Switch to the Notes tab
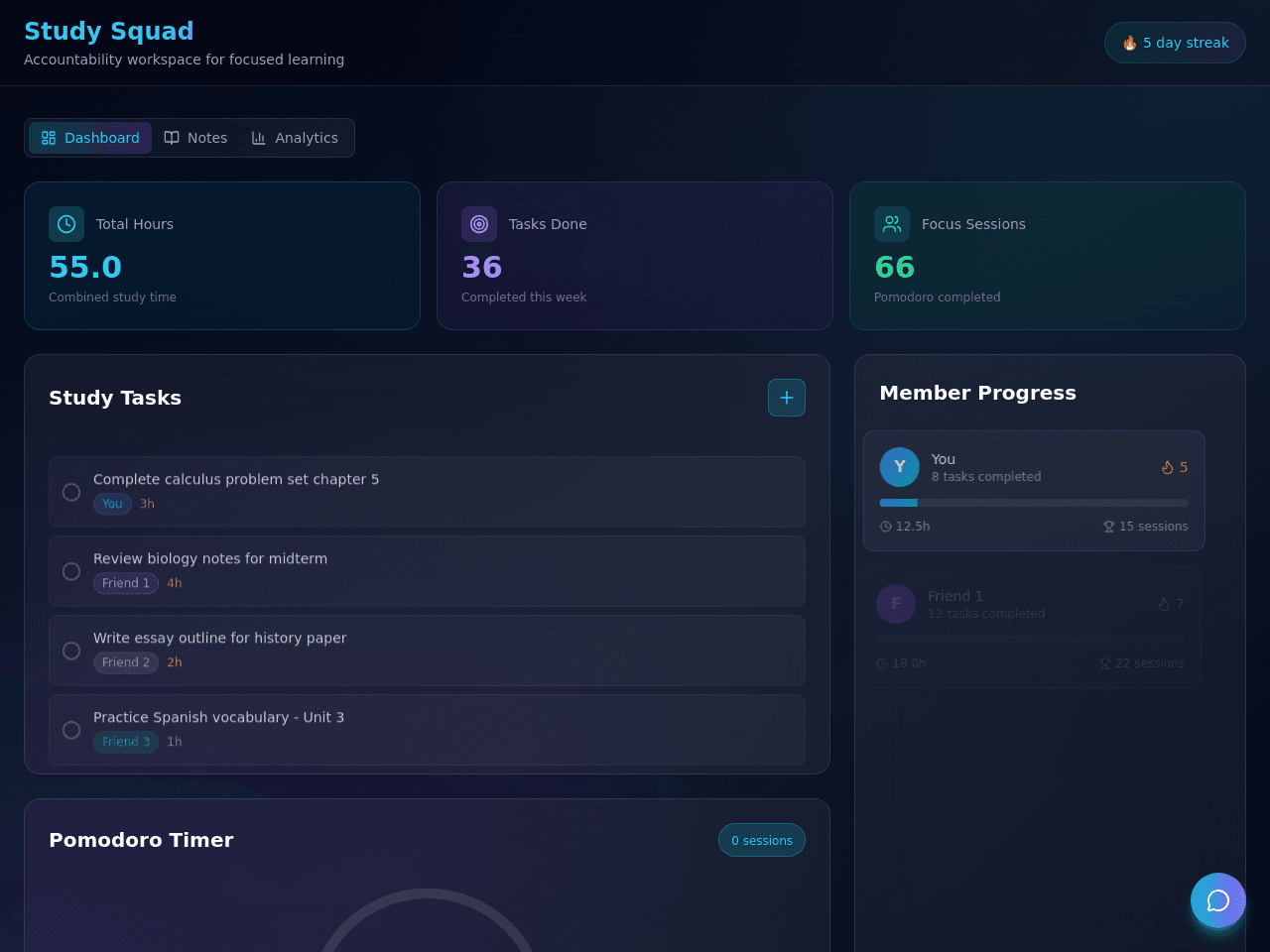Viewport: 1270px width, 952px height. (195, 138)
